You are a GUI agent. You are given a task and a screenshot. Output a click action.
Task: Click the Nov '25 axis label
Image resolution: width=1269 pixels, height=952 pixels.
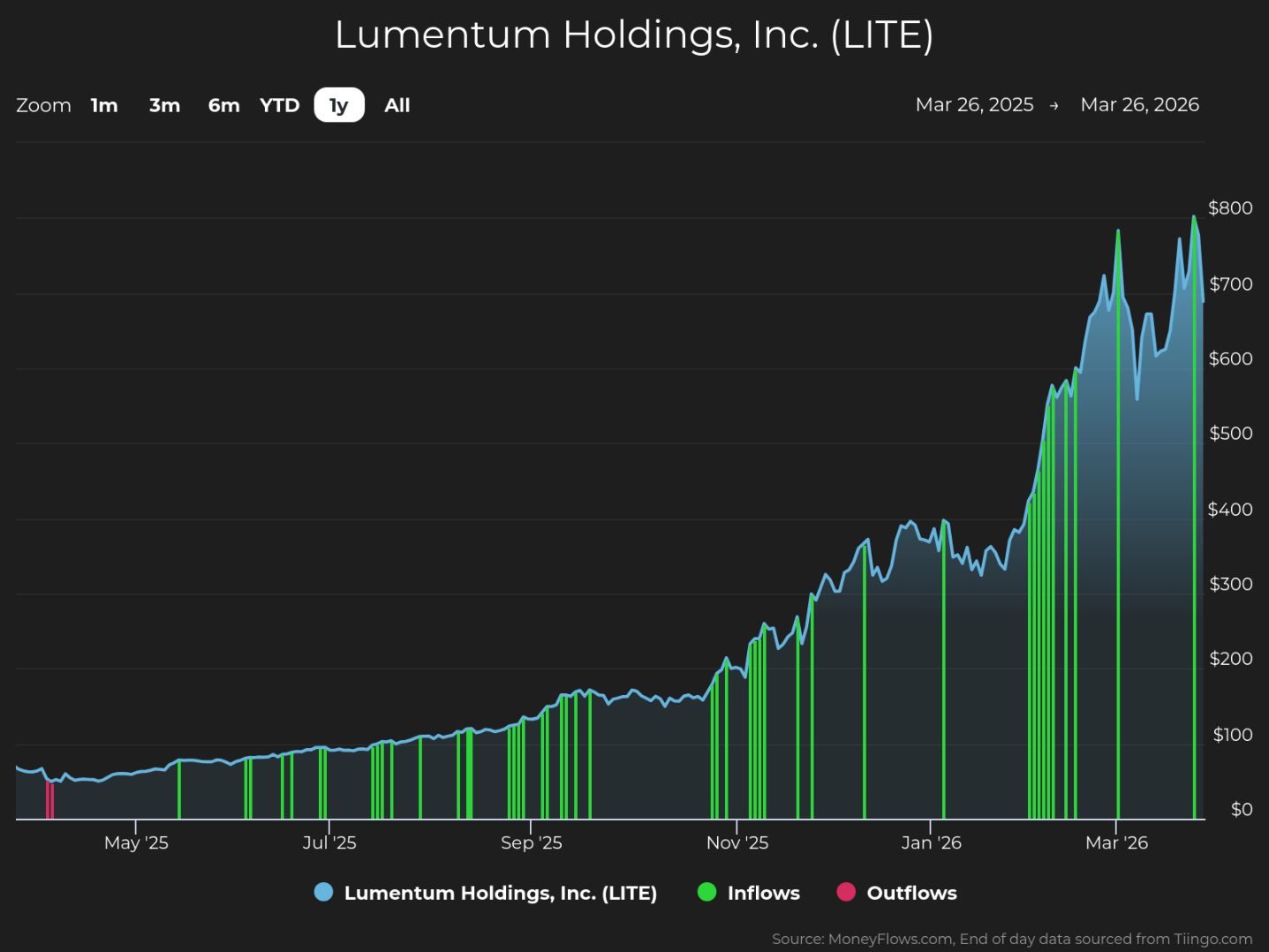point(737,842)
